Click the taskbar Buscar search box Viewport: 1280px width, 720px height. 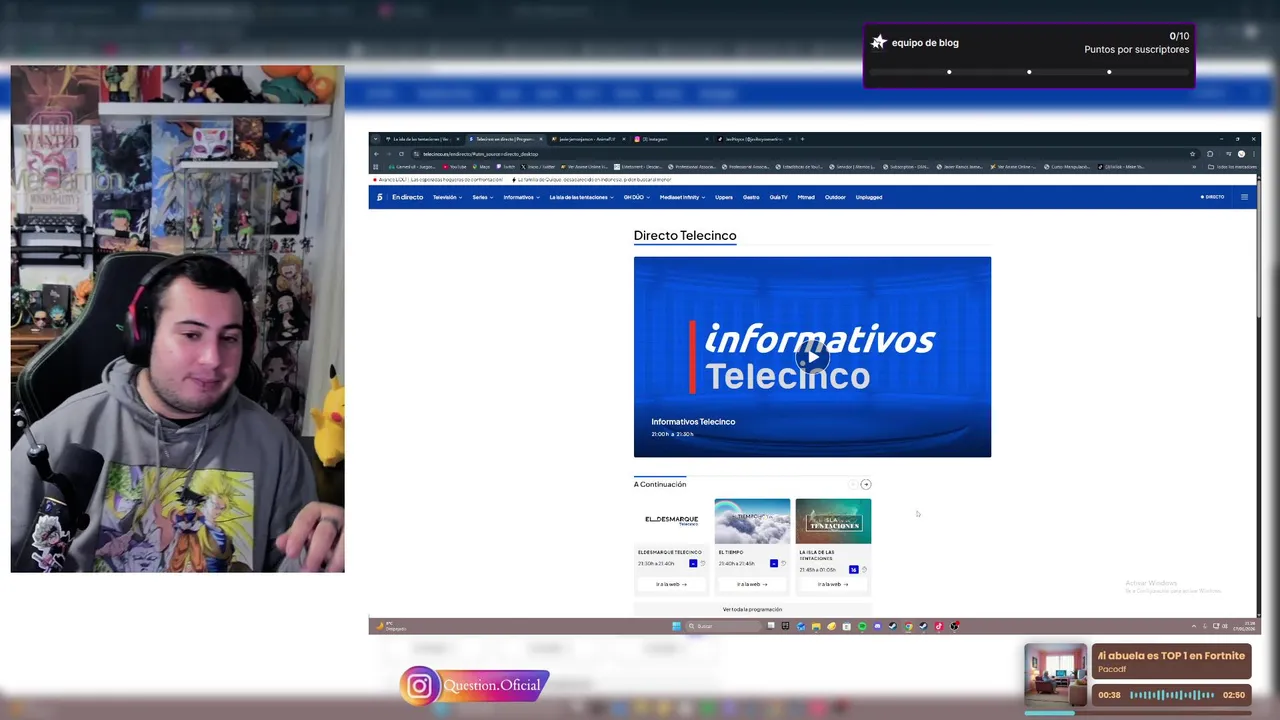[723, 626]
